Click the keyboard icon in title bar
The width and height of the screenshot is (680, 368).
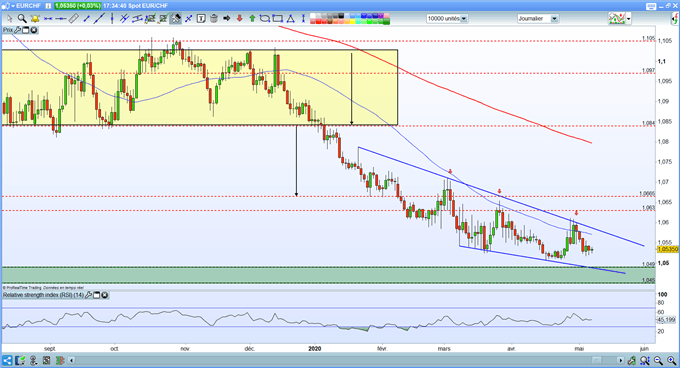tap(651, 6)
